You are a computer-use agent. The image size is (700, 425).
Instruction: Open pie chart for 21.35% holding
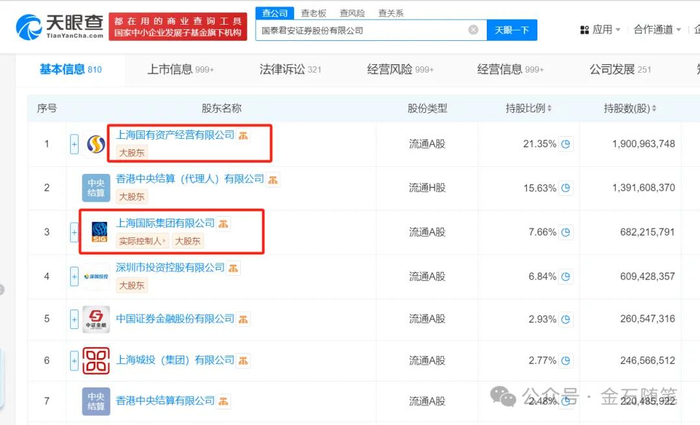pos(566,144)
